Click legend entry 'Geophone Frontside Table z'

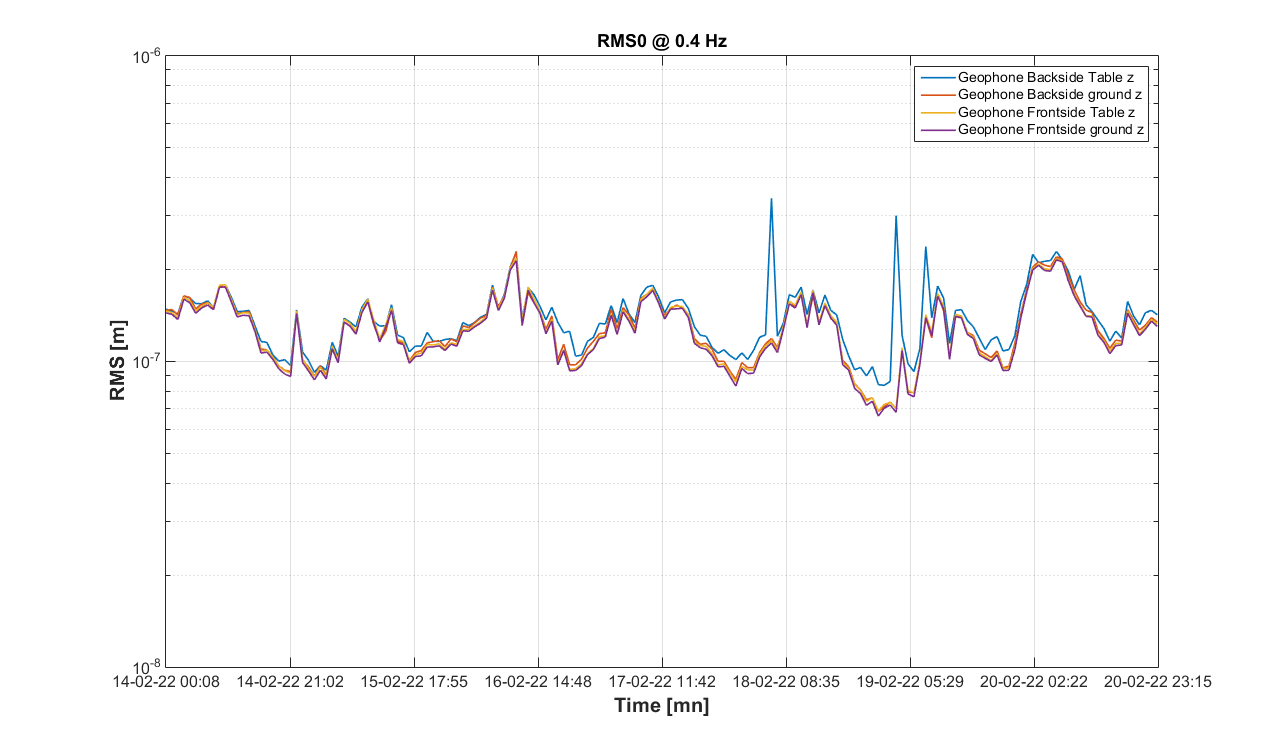tap(1046, 112)
